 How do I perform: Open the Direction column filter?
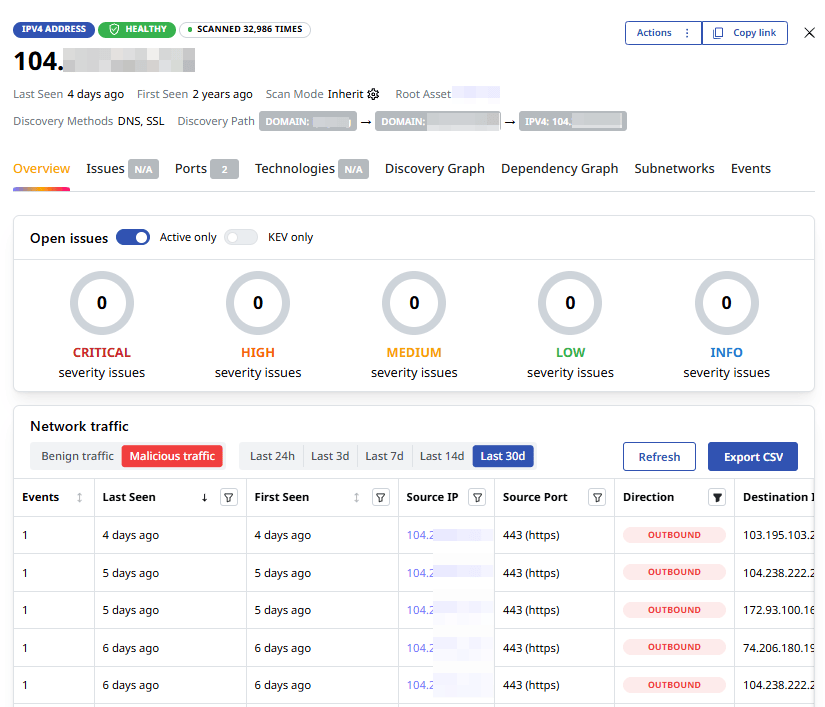click(x=717, y=497)
